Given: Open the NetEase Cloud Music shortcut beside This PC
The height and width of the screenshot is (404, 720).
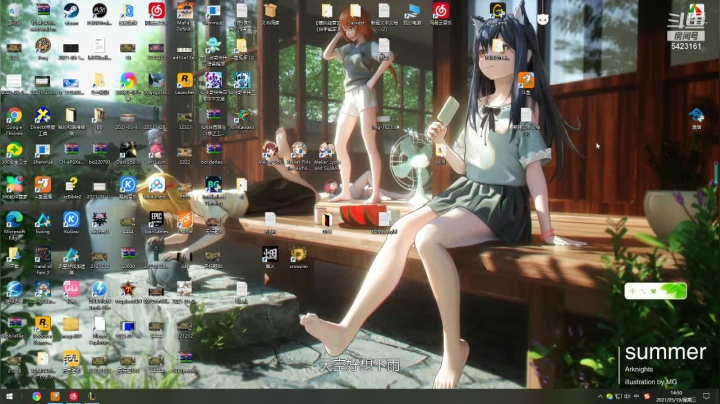Looking at the screenshot, I should pos(441,11).
